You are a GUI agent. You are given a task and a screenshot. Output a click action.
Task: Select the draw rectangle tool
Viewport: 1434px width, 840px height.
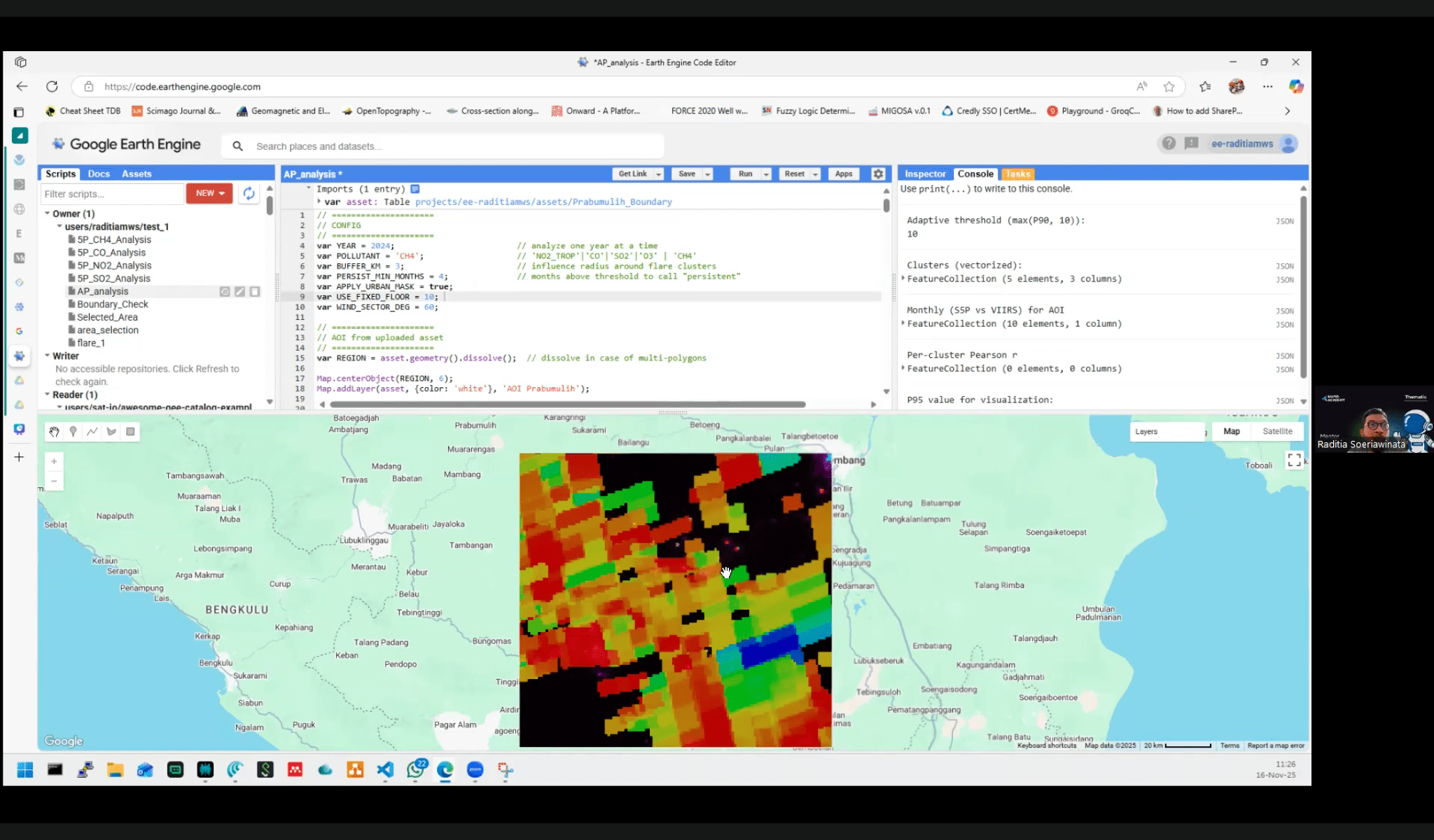click(x=130, y=432)
